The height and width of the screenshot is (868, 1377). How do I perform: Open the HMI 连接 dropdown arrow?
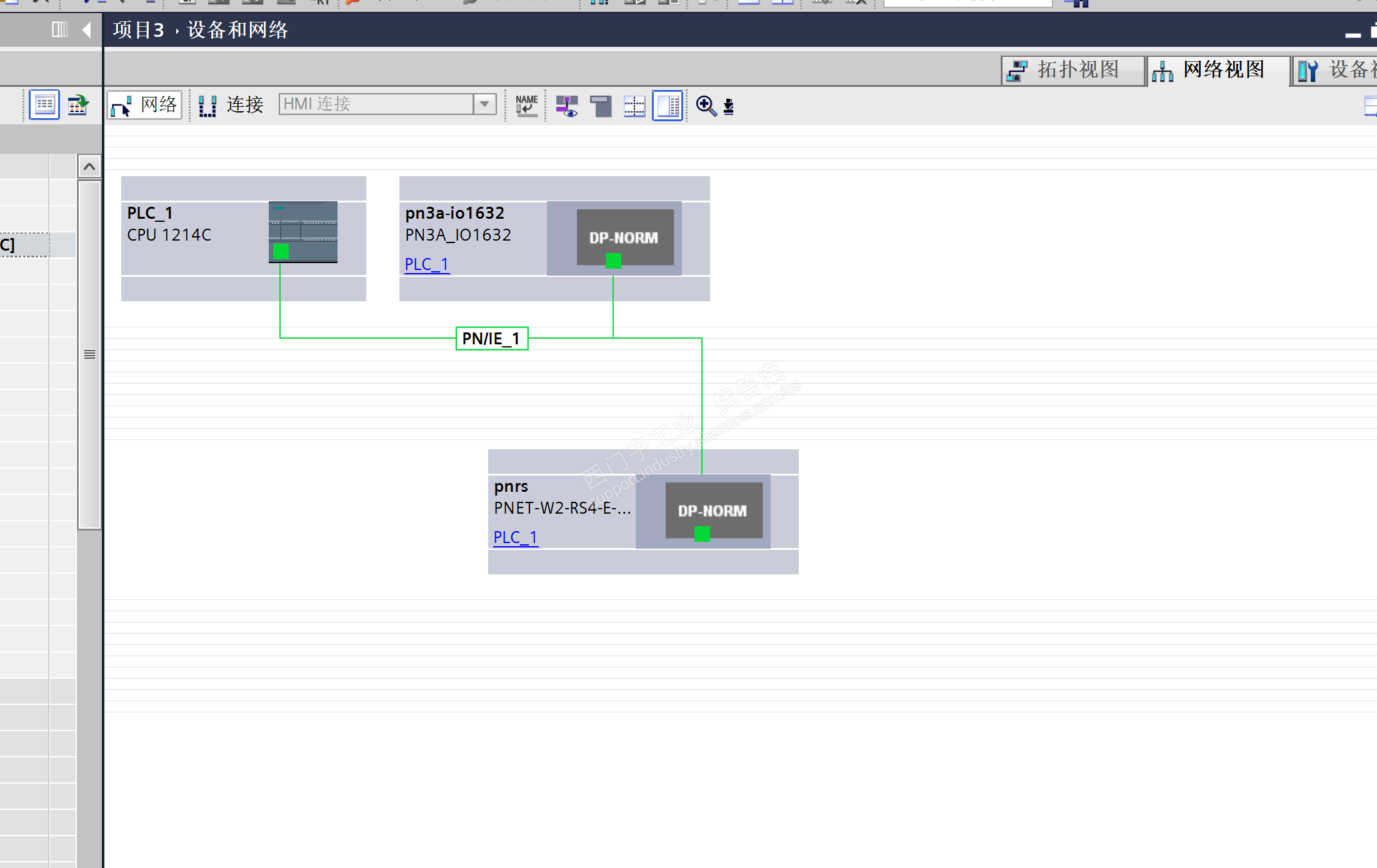pyautogui.click(x=484, y=104)
